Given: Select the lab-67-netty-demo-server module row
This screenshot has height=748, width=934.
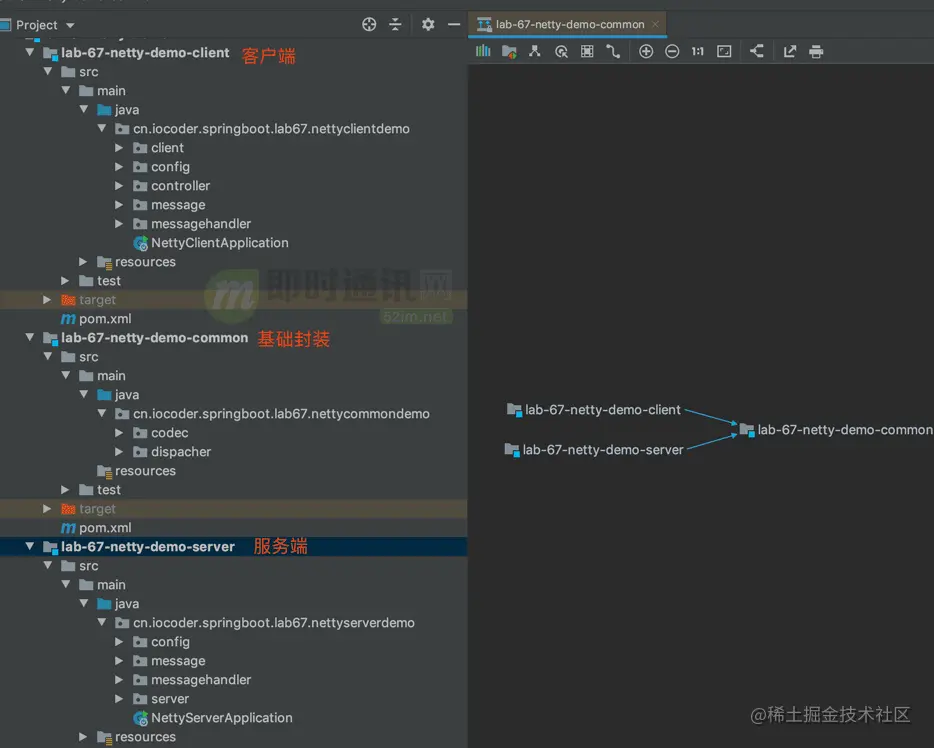Looking at the screenshot, I should (234, 546).
